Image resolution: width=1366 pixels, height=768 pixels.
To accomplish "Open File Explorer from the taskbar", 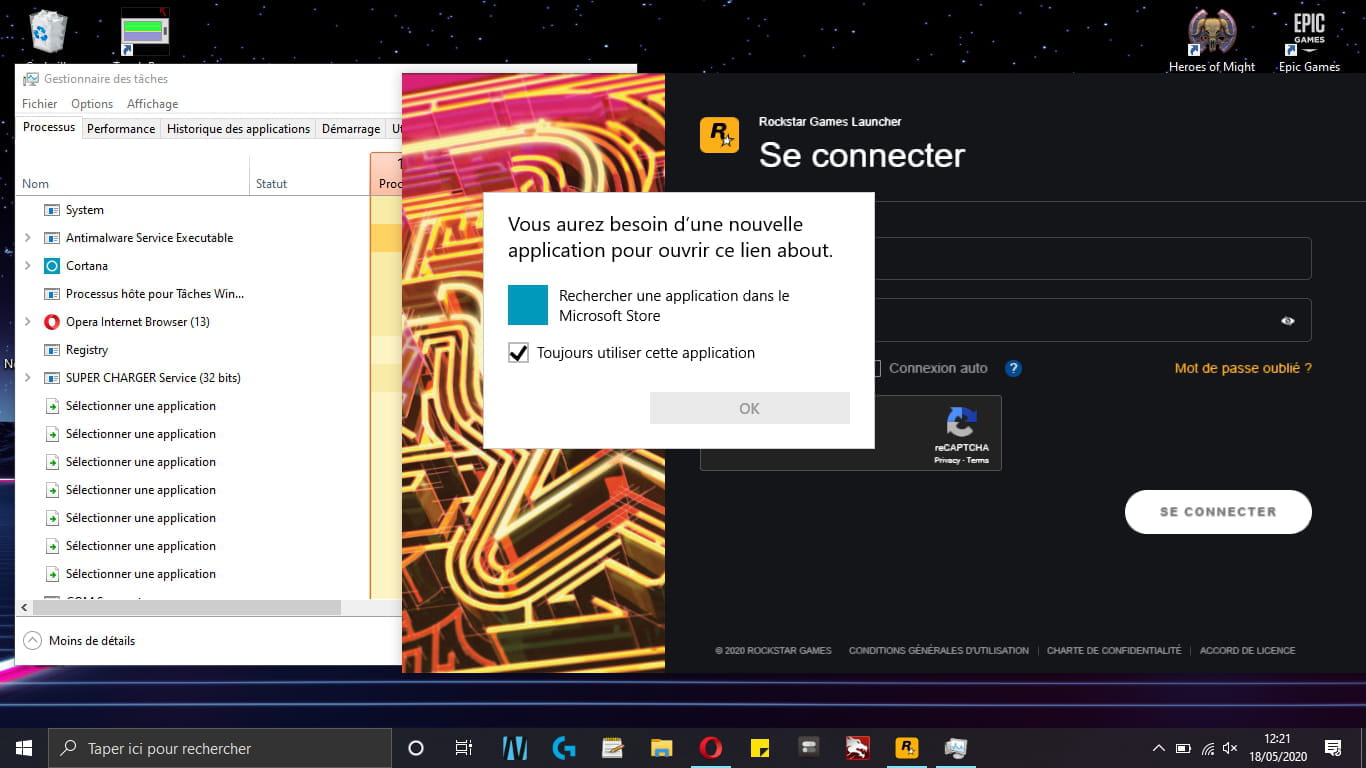I will [661, 748].
